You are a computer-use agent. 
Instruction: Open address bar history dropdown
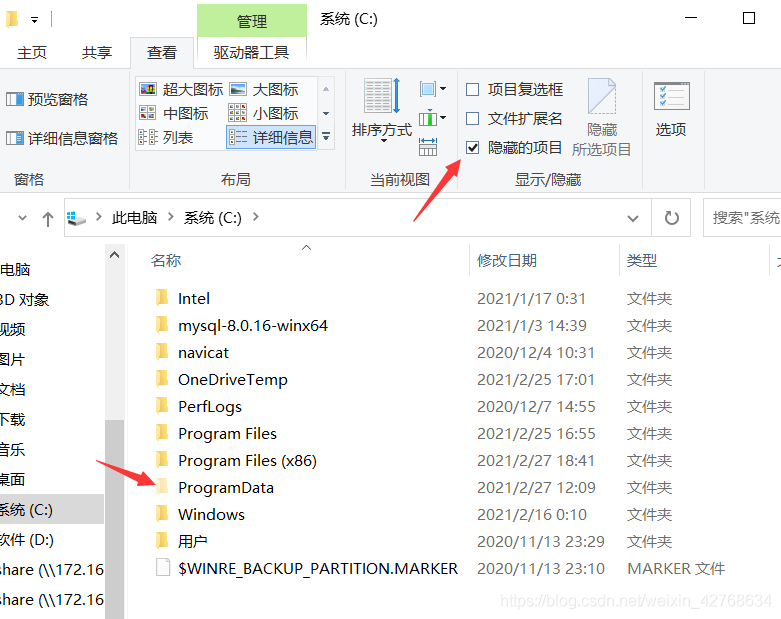pyautogui.click(x=633, y=218)
